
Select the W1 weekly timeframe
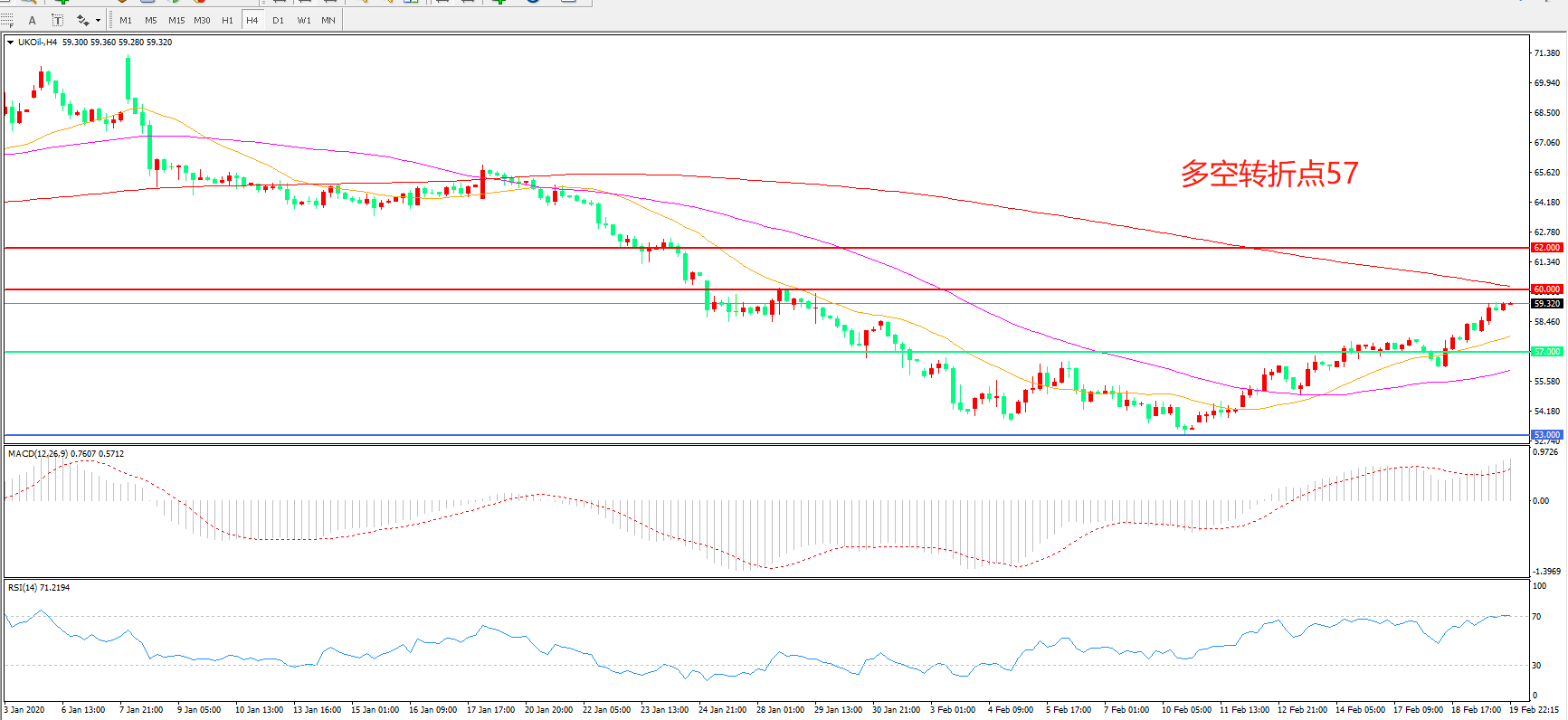pyautogui.click(x=304, y=20)
